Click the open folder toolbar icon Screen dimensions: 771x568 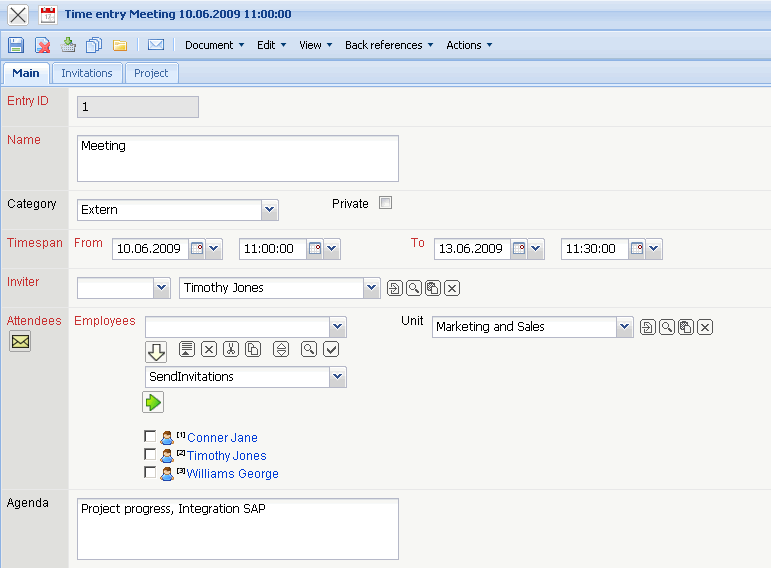click(x=120, y=45)
